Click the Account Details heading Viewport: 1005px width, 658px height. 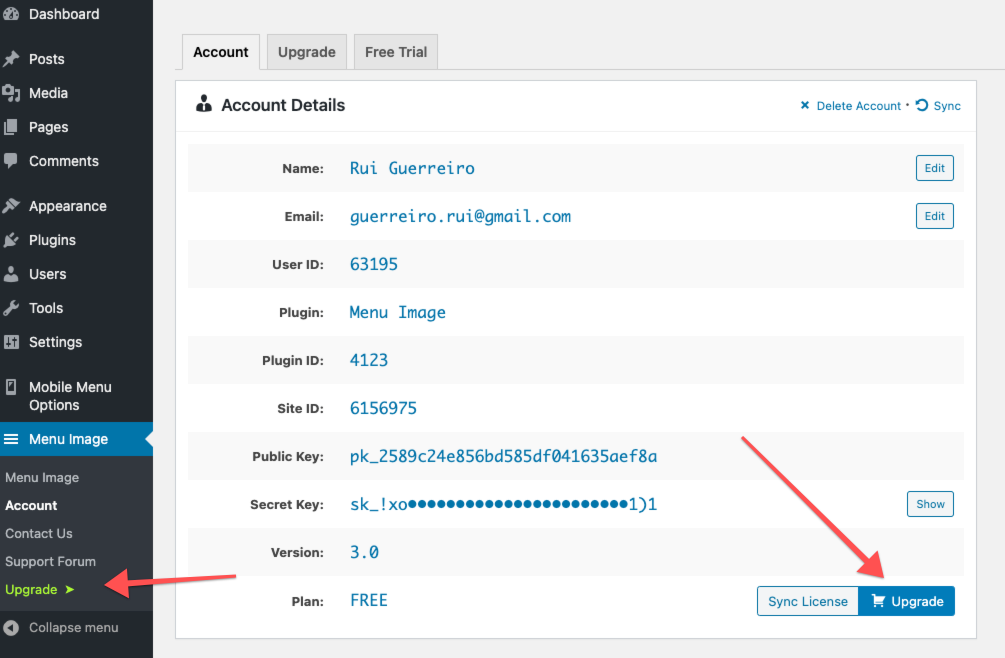(283, 105)
